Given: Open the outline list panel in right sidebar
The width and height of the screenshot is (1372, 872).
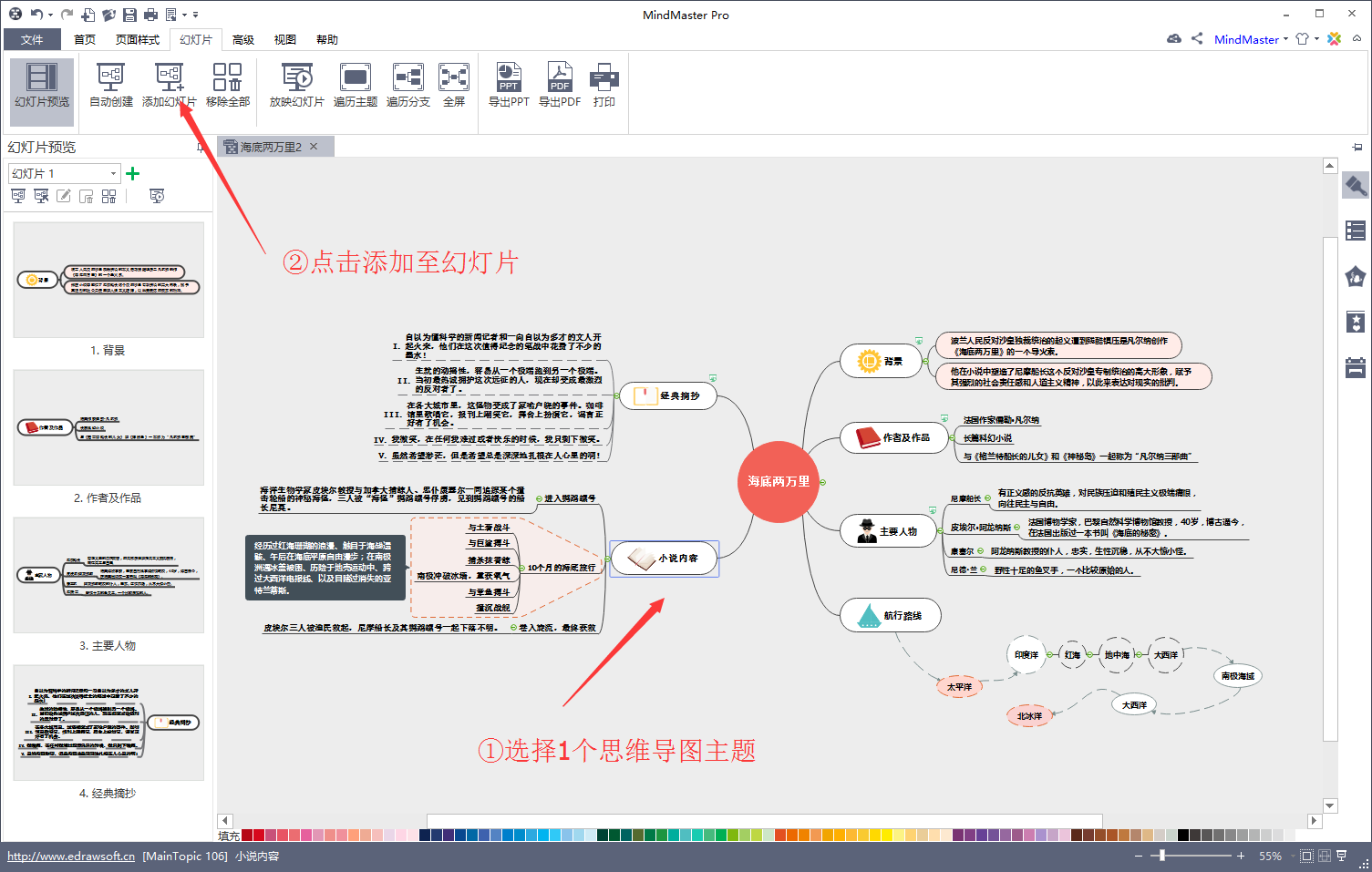Looking at the screenshot, I should (x=1356, y=231).
